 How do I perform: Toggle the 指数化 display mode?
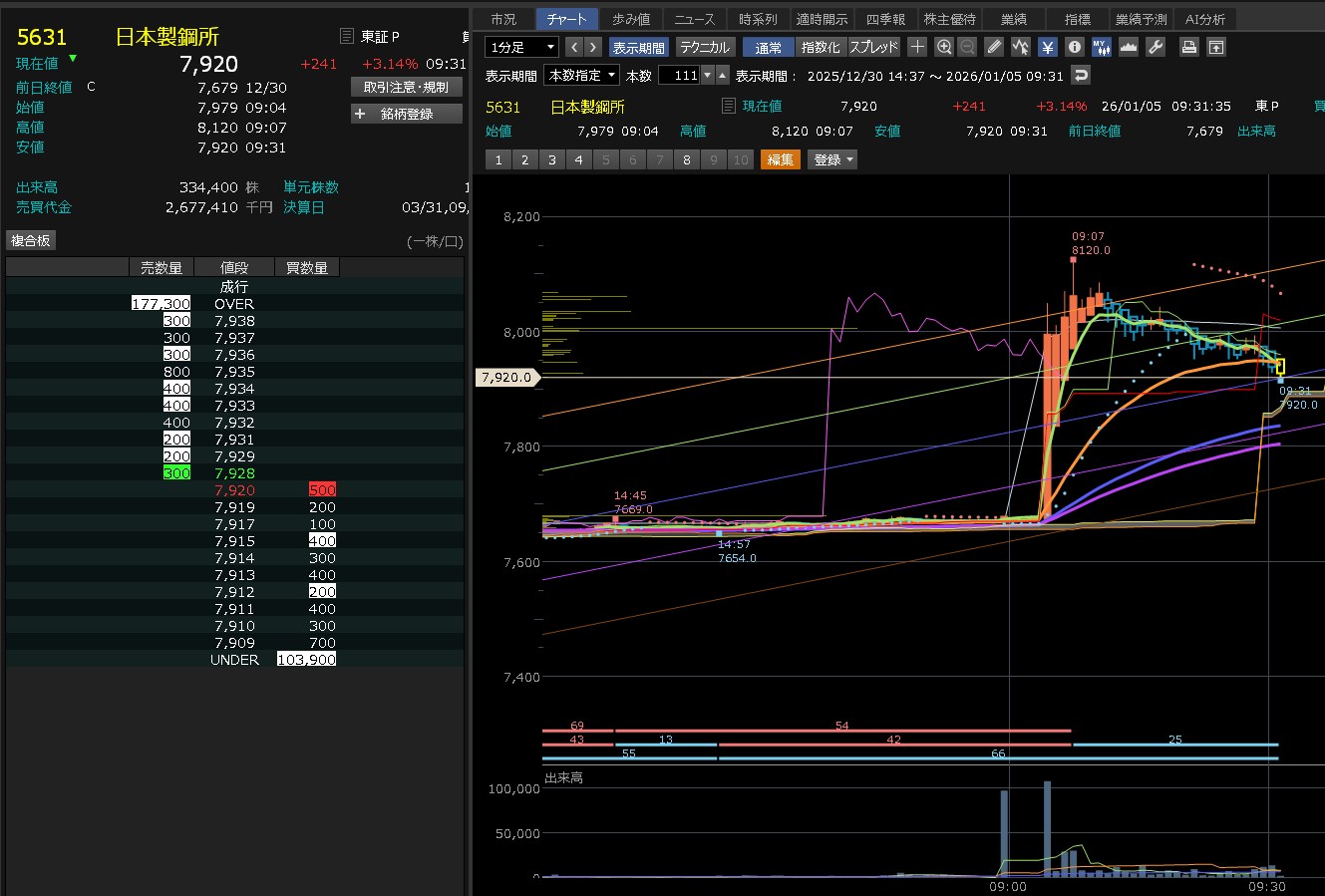[822, 47]
